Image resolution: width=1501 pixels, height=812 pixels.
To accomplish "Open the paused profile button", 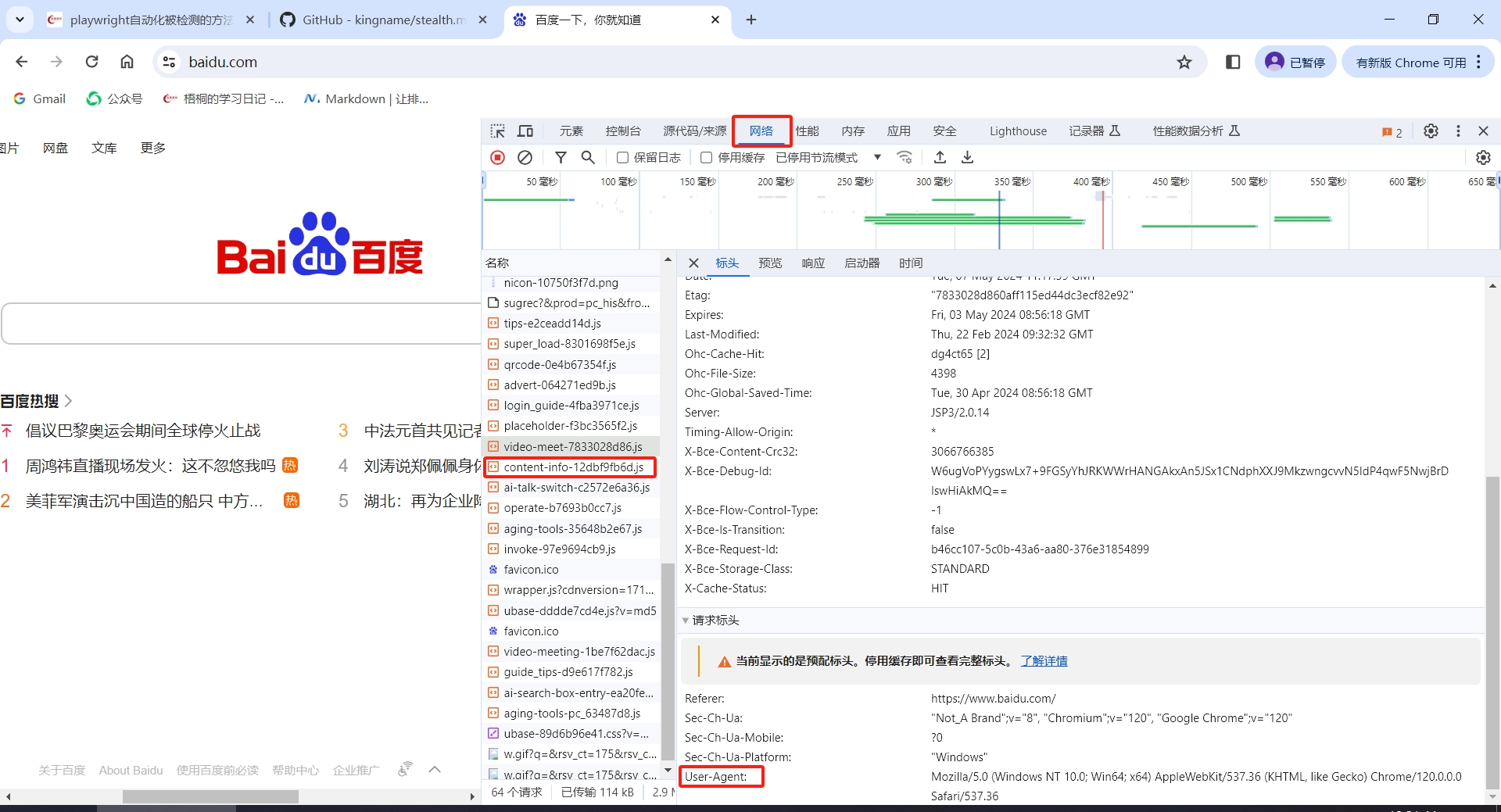I will (1295, 62).
